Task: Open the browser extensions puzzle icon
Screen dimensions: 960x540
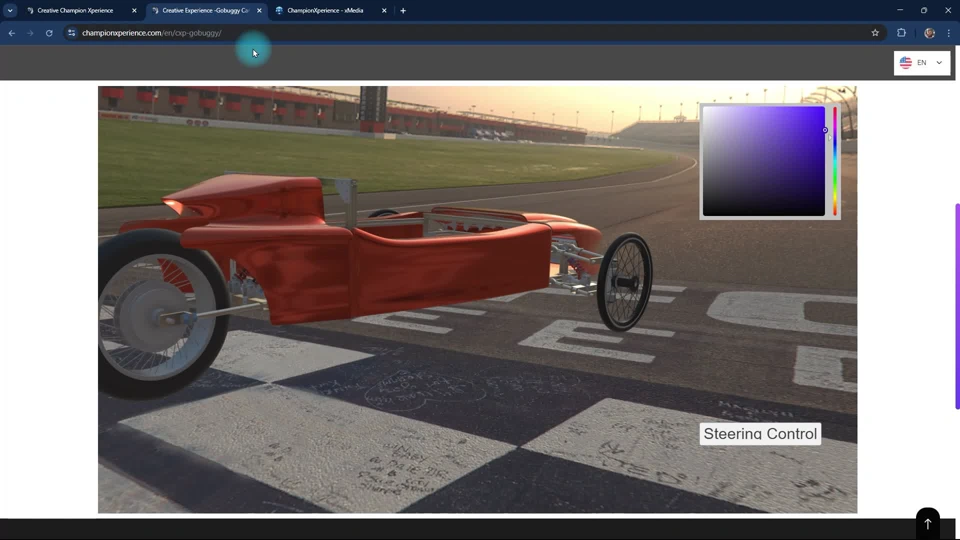Action: pos(901,33)
